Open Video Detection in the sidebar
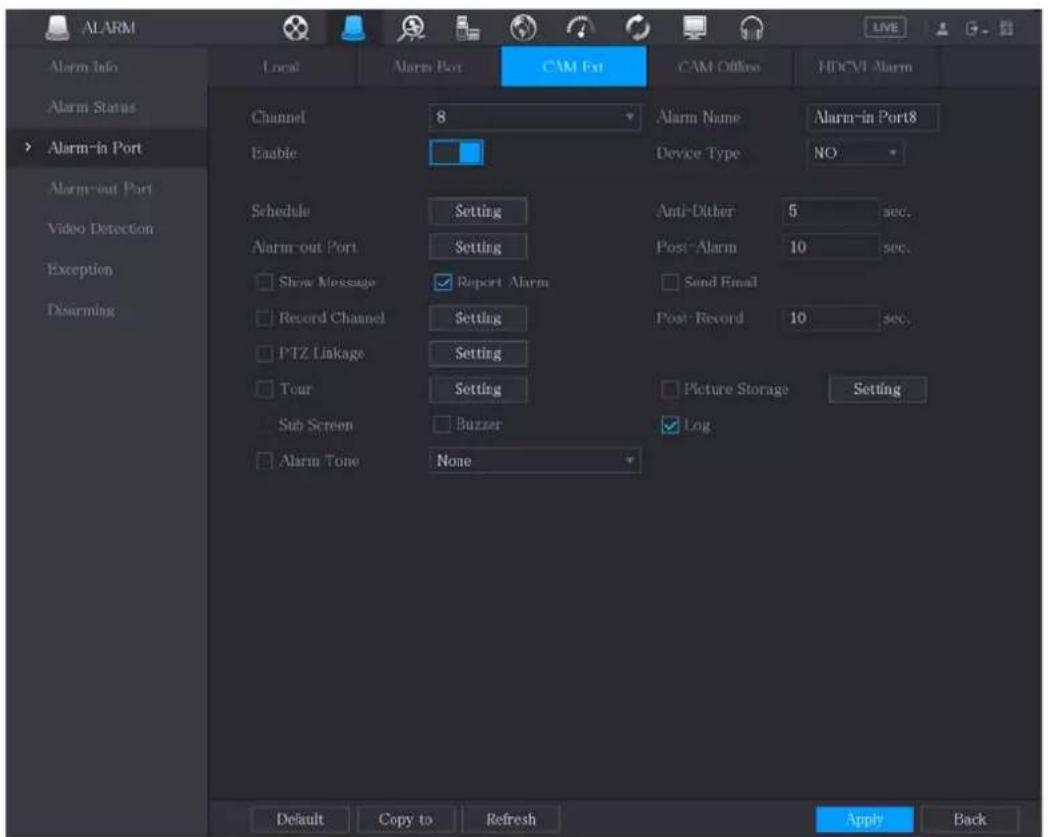The width and height of the screenshot is (1048, 837). pos(100,229)
